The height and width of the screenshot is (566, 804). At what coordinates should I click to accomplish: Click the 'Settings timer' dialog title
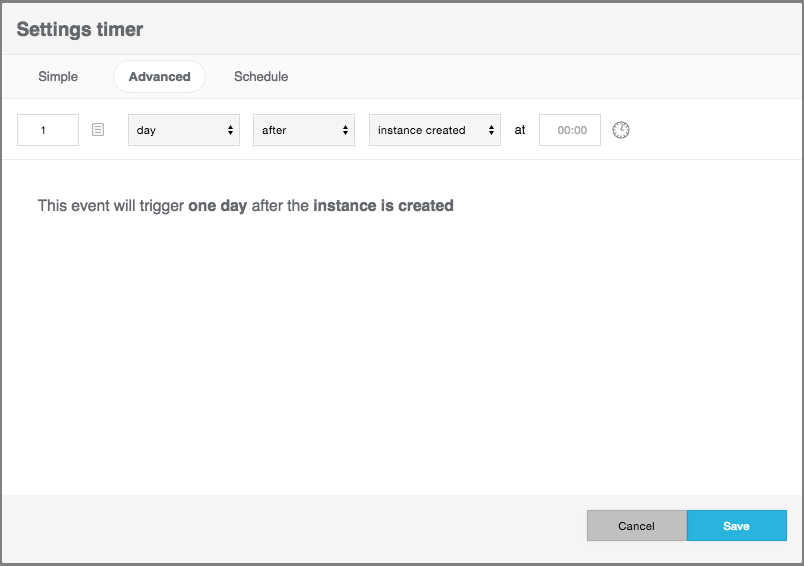pos(80,29)
